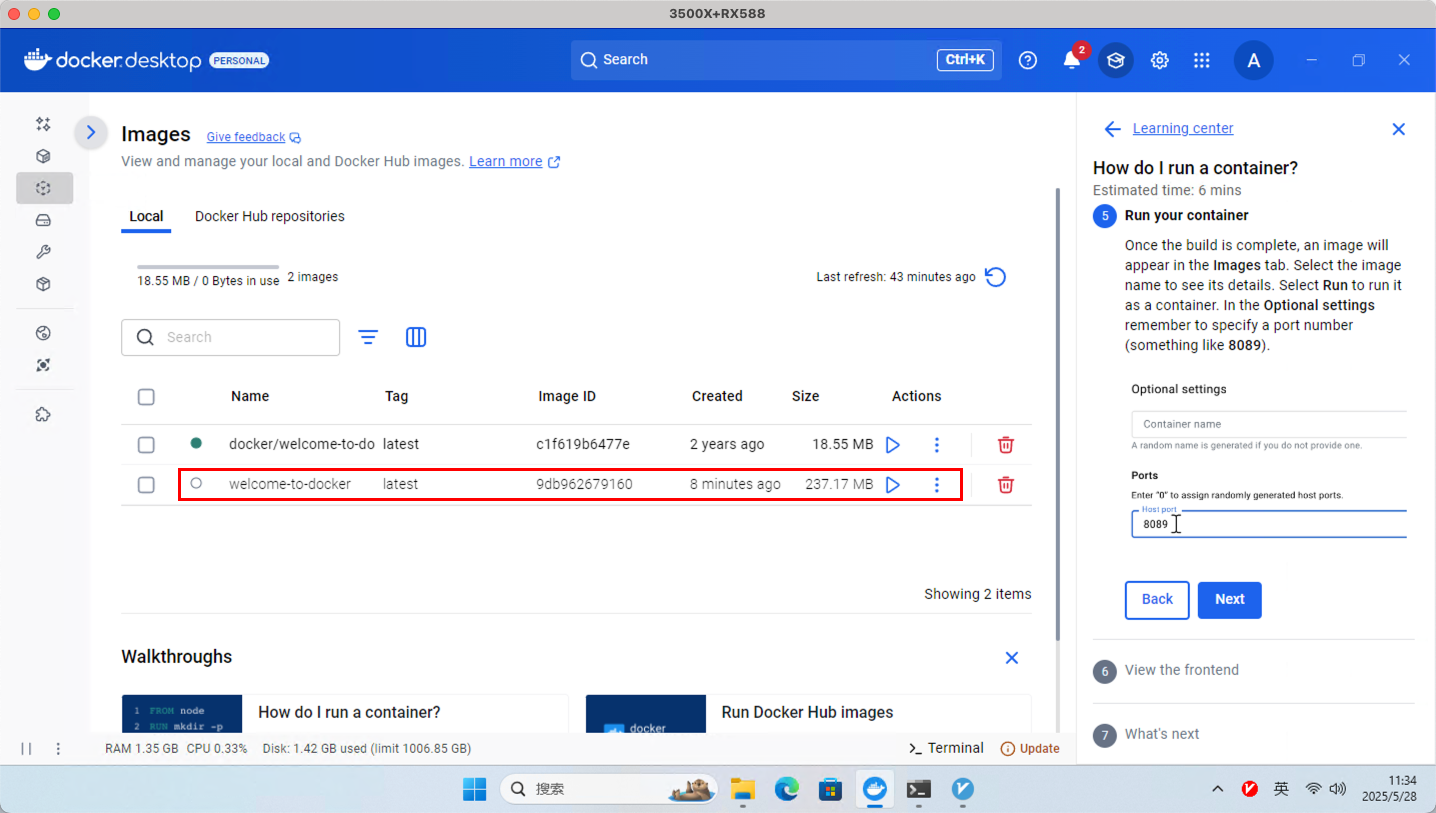The height and width of the screenshot is (813, 1436).
Task: Open the Learning center link
Action: pyautogui.click(x=1183, y=128)
